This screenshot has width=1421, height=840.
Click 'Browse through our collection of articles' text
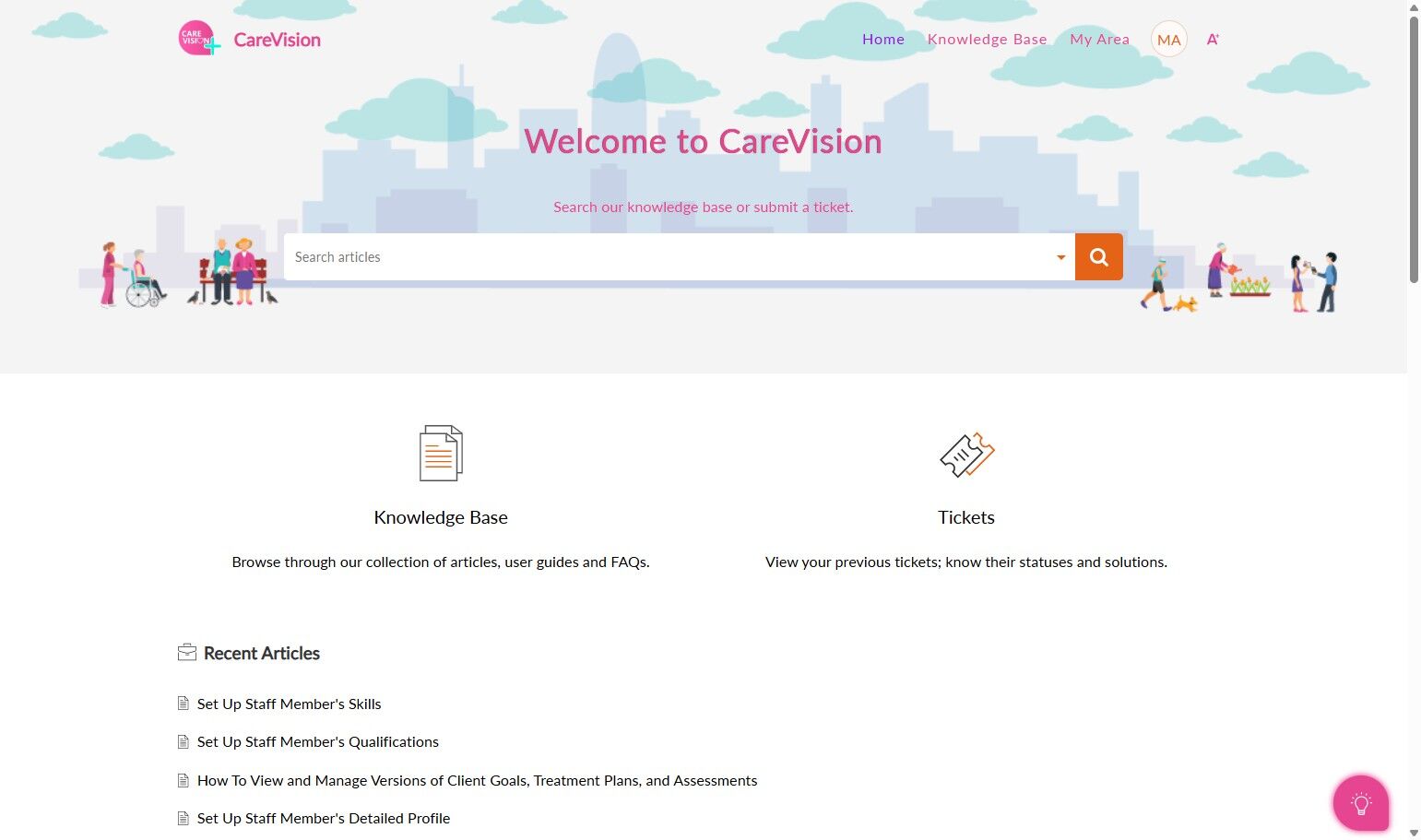point(441,562)
